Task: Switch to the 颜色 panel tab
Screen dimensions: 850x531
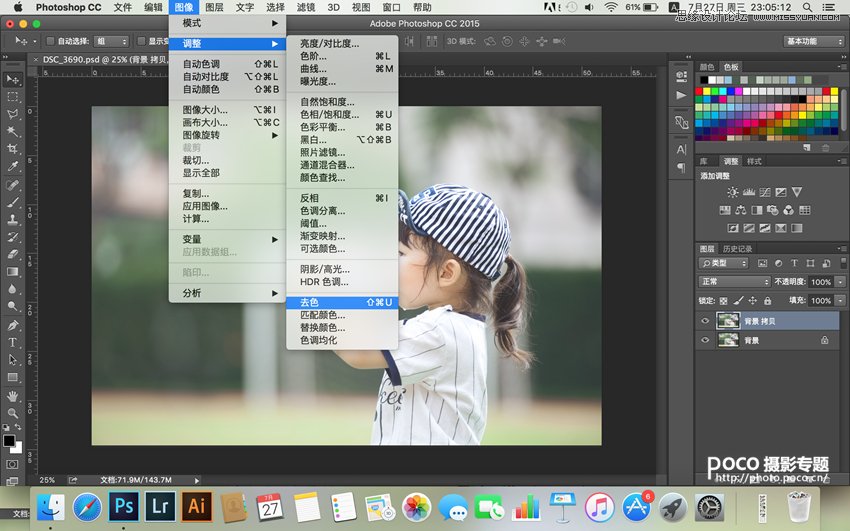Action: [707, 67]
